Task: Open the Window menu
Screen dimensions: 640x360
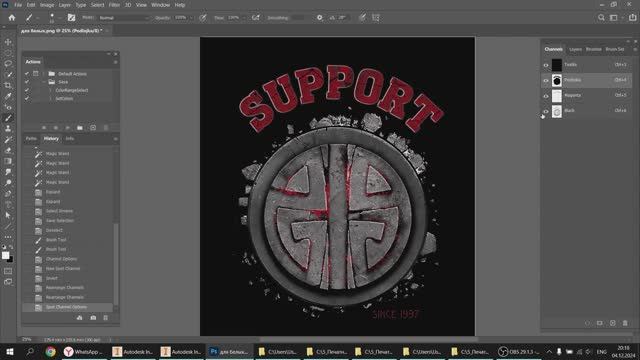Action: 160,5
